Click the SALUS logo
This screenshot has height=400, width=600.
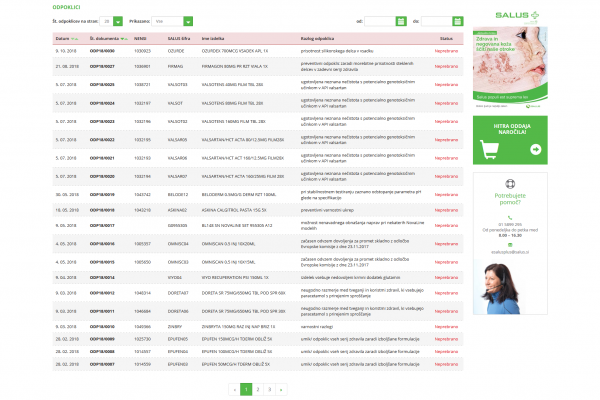517,15
